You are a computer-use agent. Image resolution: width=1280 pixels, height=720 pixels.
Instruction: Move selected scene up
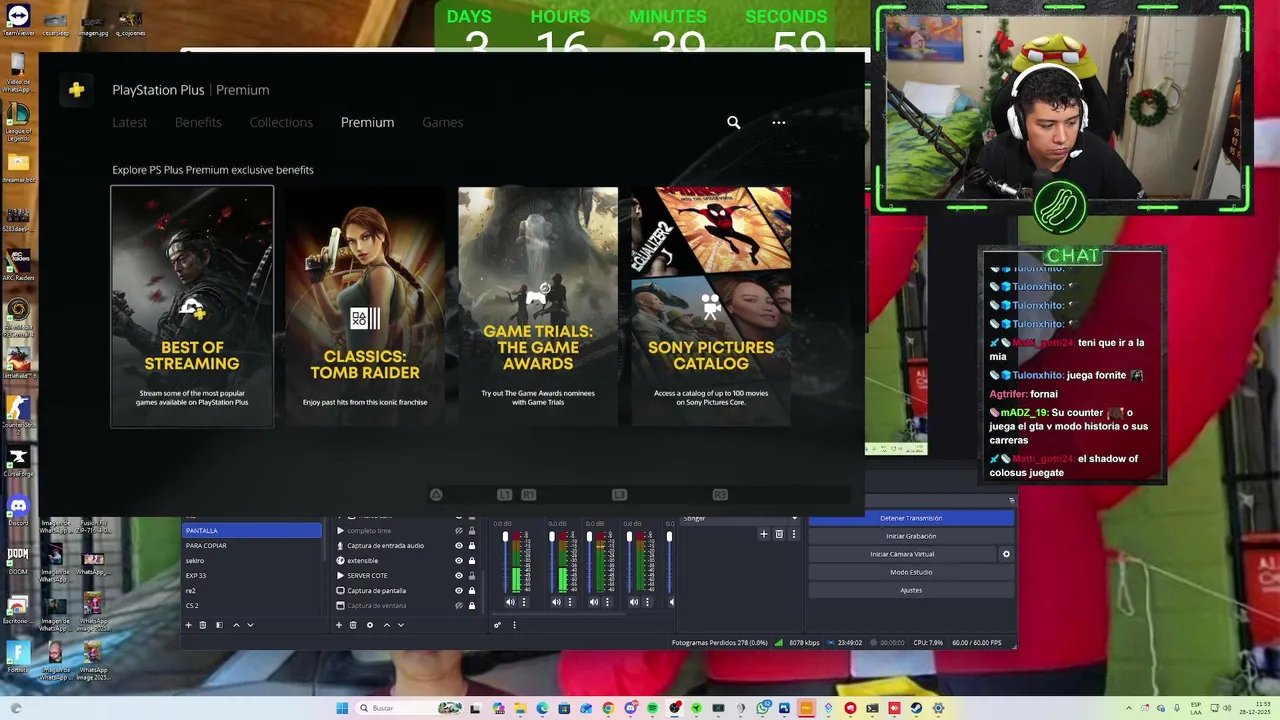pos(236,625)
